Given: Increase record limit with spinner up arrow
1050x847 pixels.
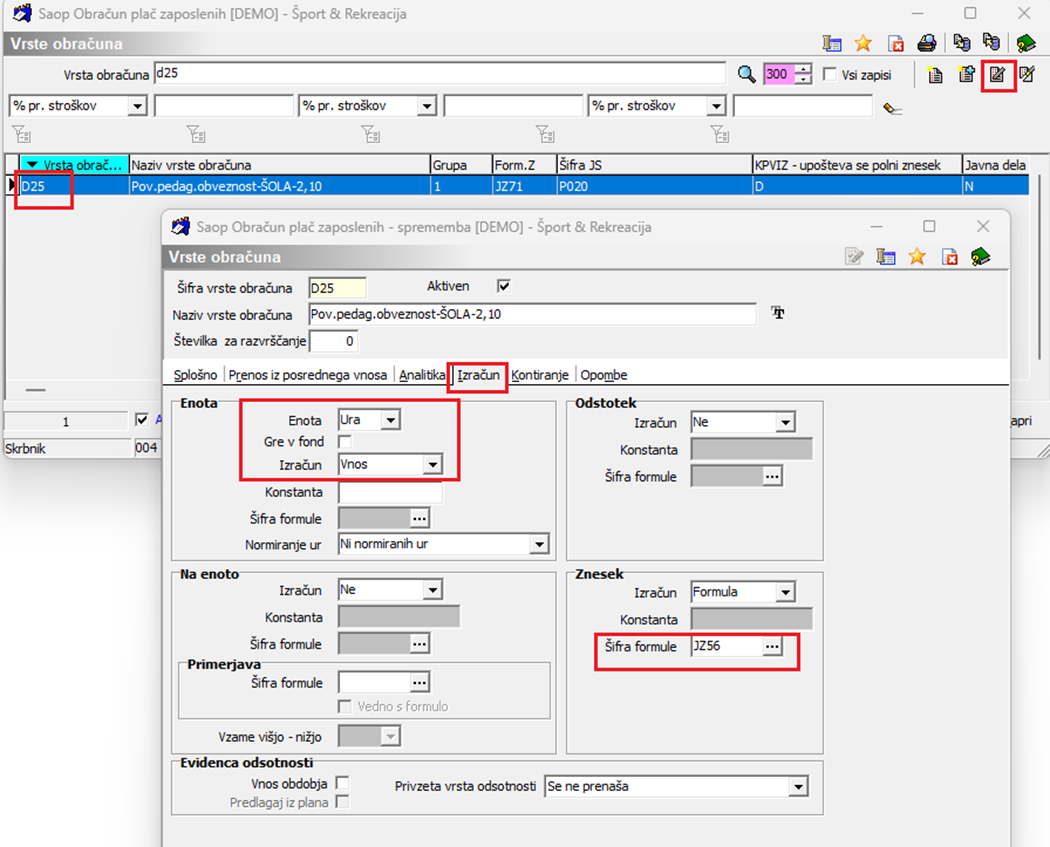Looking at the screenshot, I should pos(802,70).
